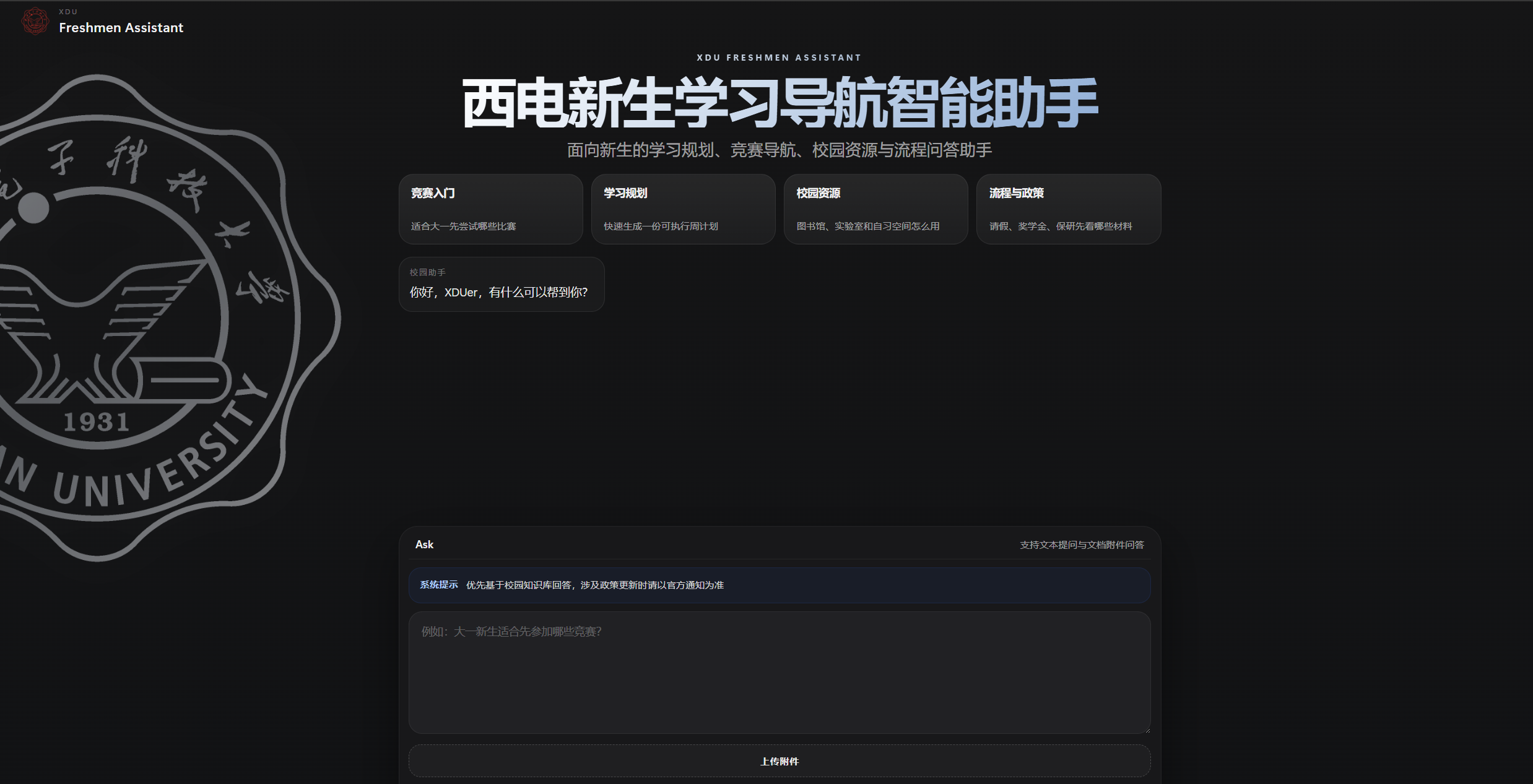
Task: Click the 适合大一先尝试哪些比赛 description
Action: click(x=463, y=226)
